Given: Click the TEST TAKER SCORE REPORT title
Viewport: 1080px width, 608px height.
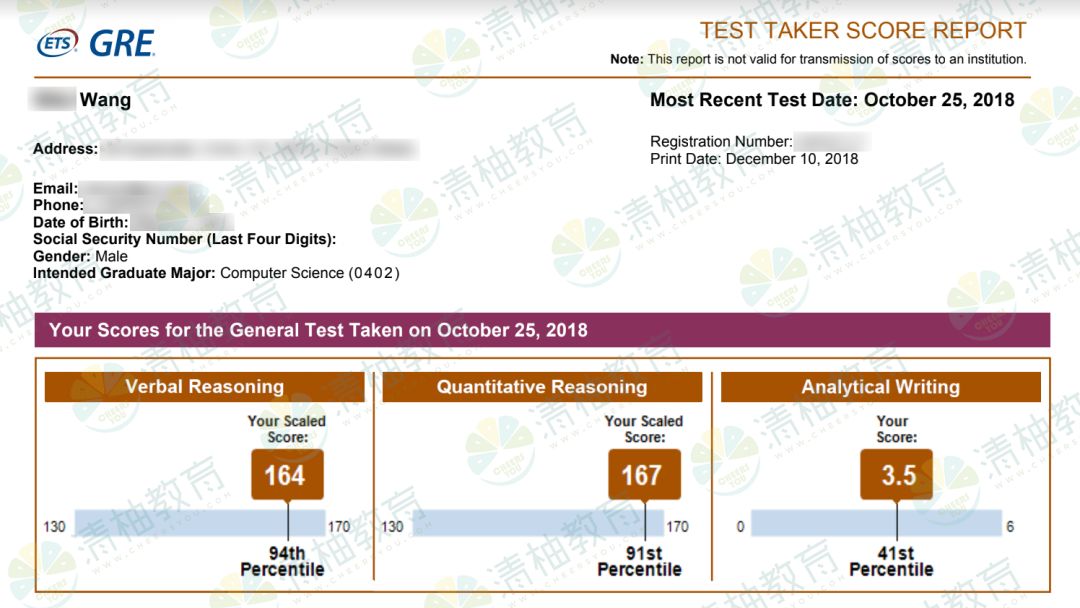Looking at the screenshot, I should click(862, 30).
